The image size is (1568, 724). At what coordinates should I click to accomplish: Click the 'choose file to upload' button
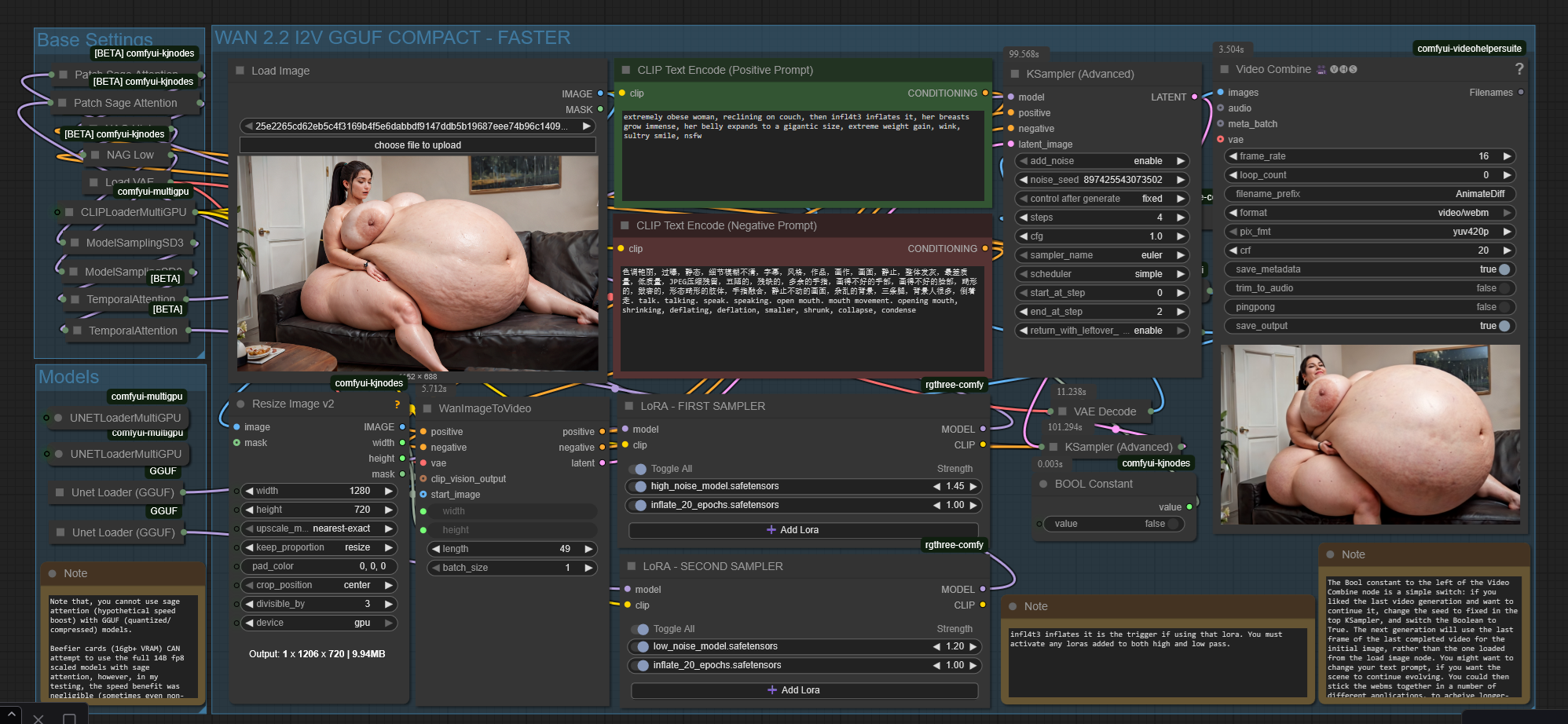point(417,145)
